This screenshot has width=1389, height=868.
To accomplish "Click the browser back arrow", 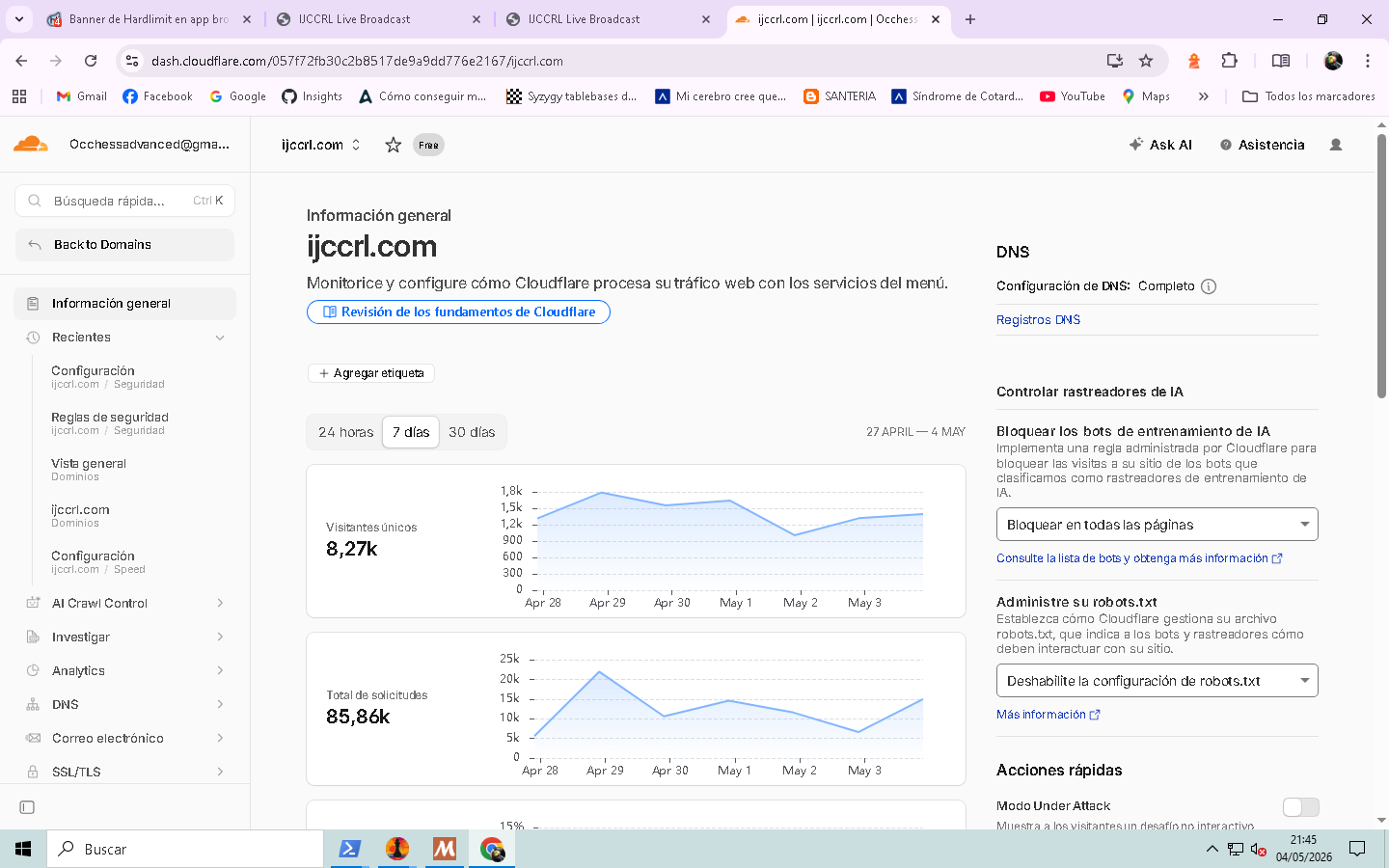I will tap(21, 61).
